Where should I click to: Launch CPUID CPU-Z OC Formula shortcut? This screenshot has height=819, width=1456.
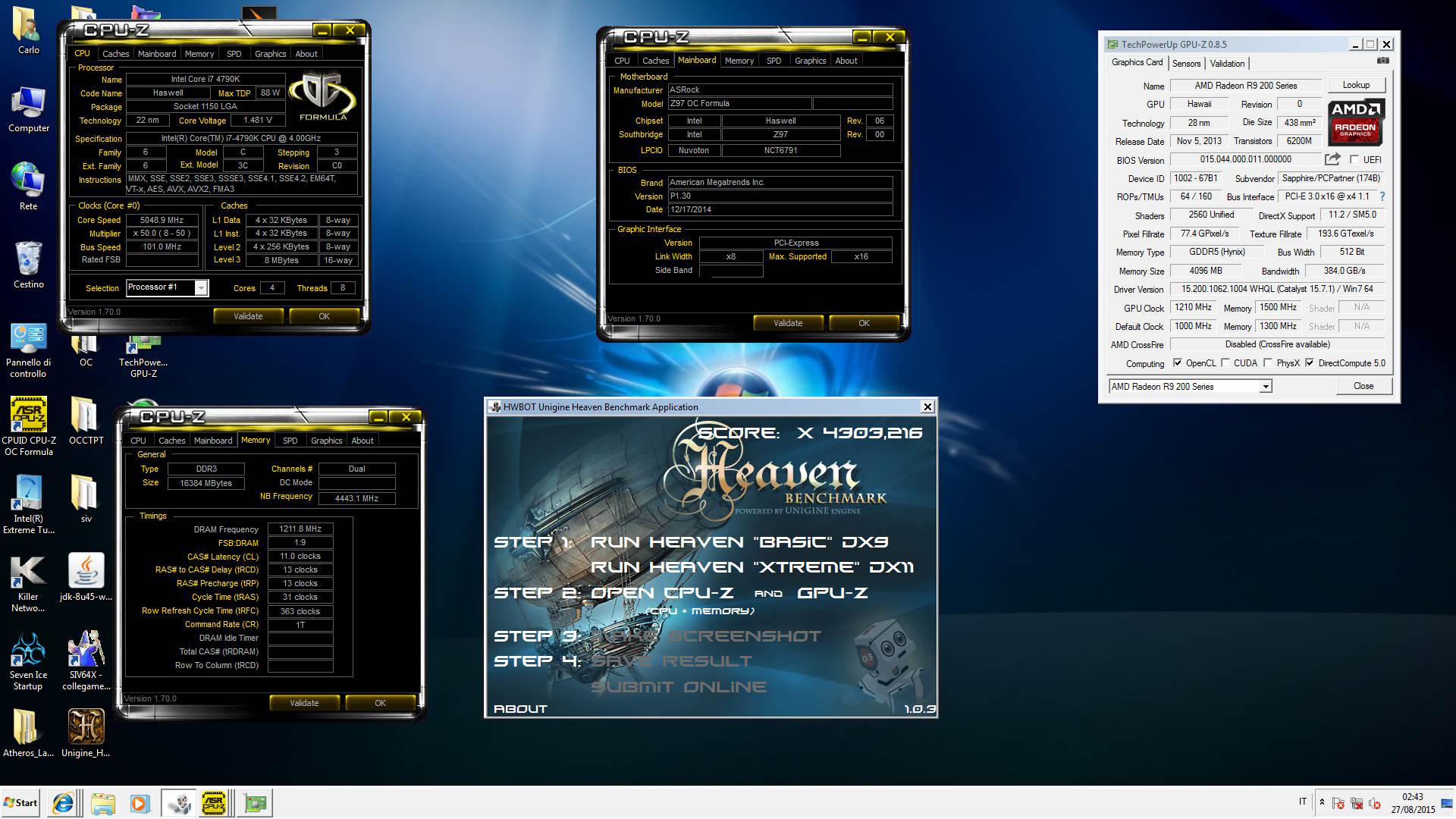click(x=28, y=426)
